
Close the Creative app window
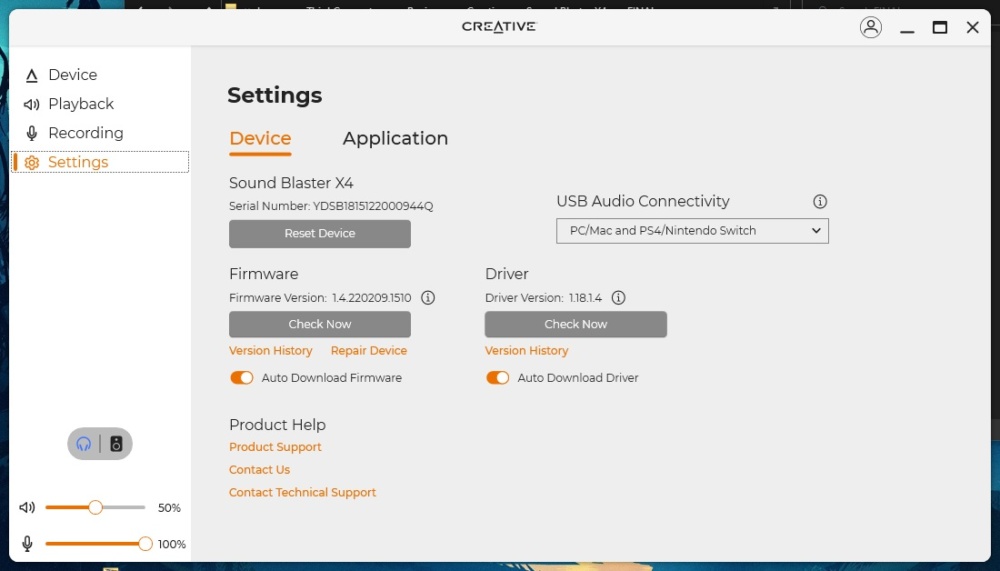click(x=972, y=27)
